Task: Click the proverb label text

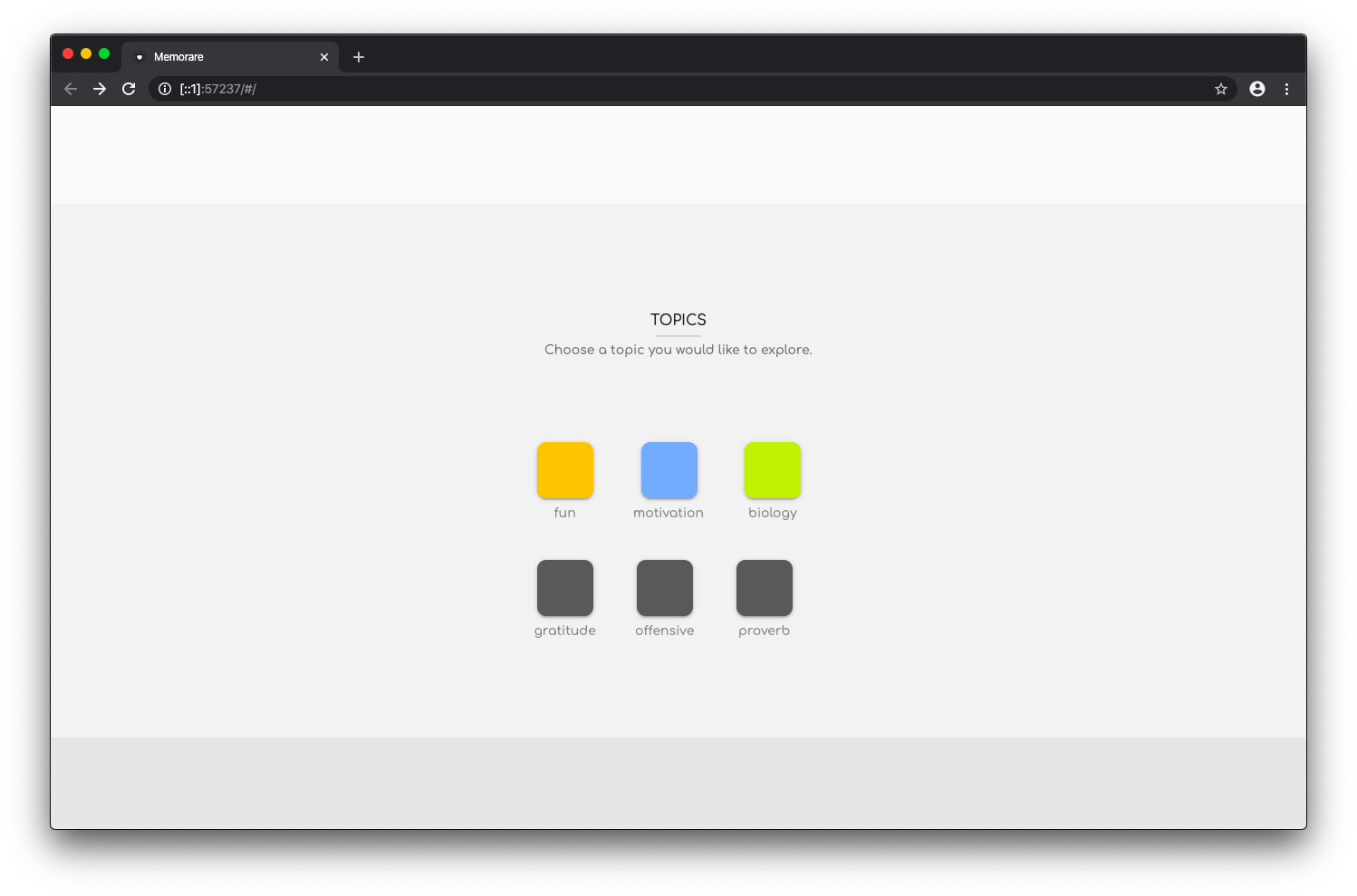Action: 765,631
